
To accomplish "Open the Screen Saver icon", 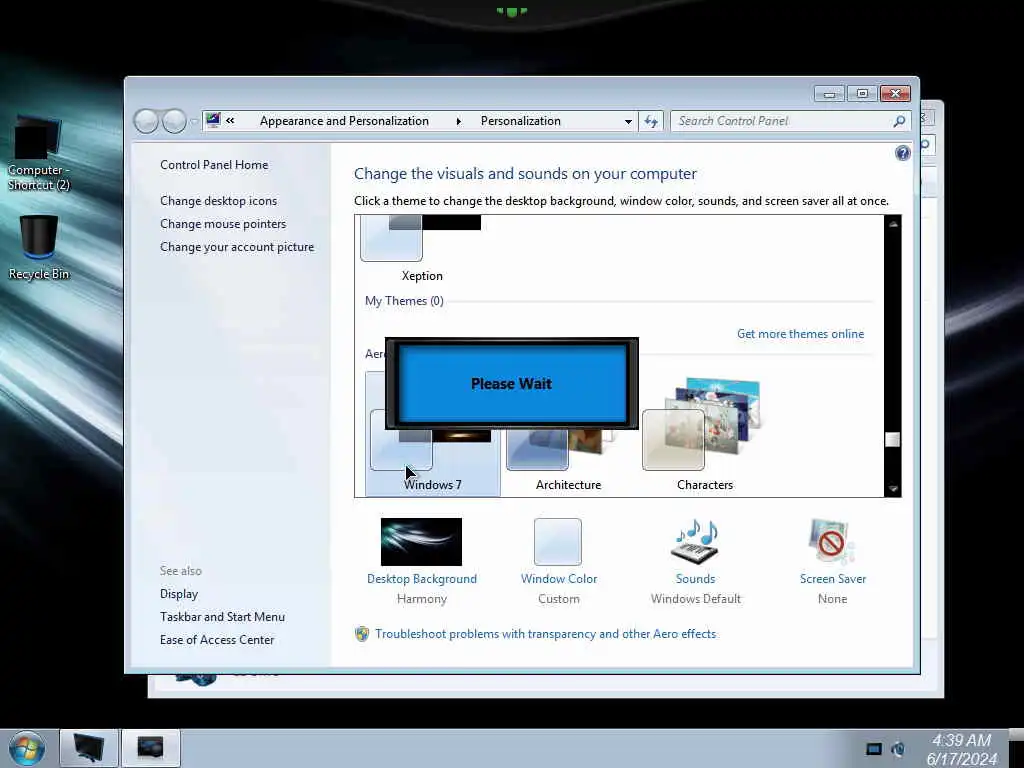I will tap(832, 541).
